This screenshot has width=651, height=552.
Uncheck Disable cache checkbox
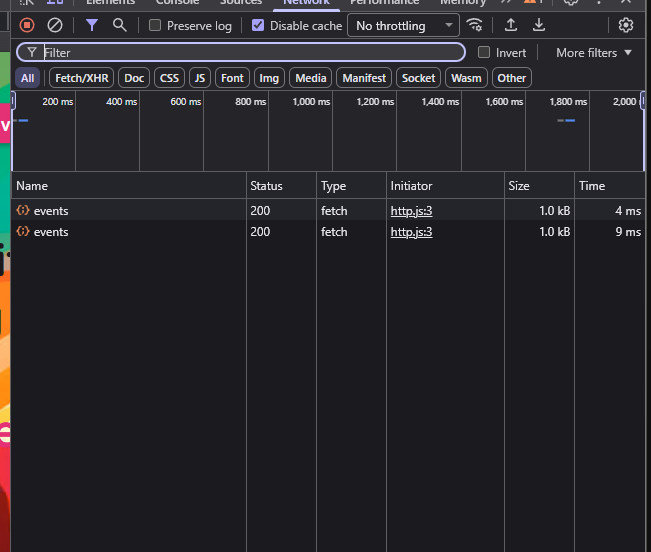click(x=258, y=26)
